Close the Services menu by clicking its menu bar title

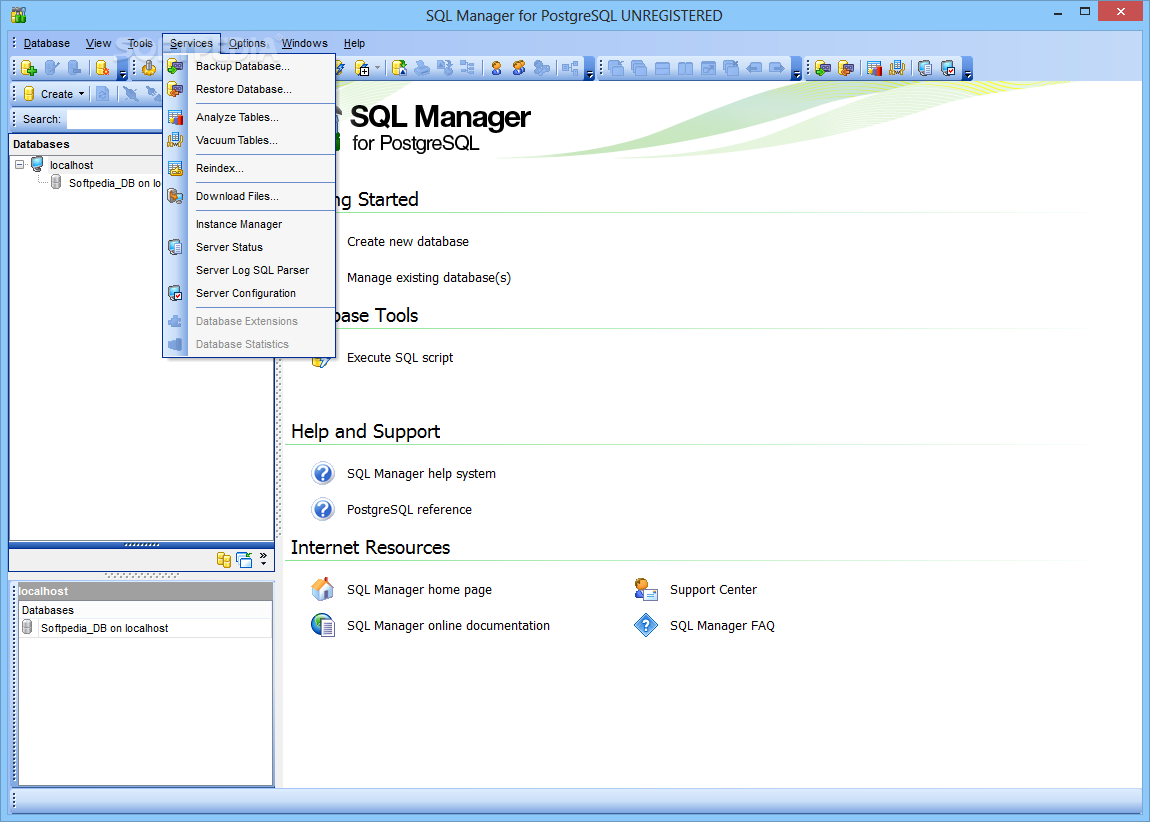click(191, 43)
